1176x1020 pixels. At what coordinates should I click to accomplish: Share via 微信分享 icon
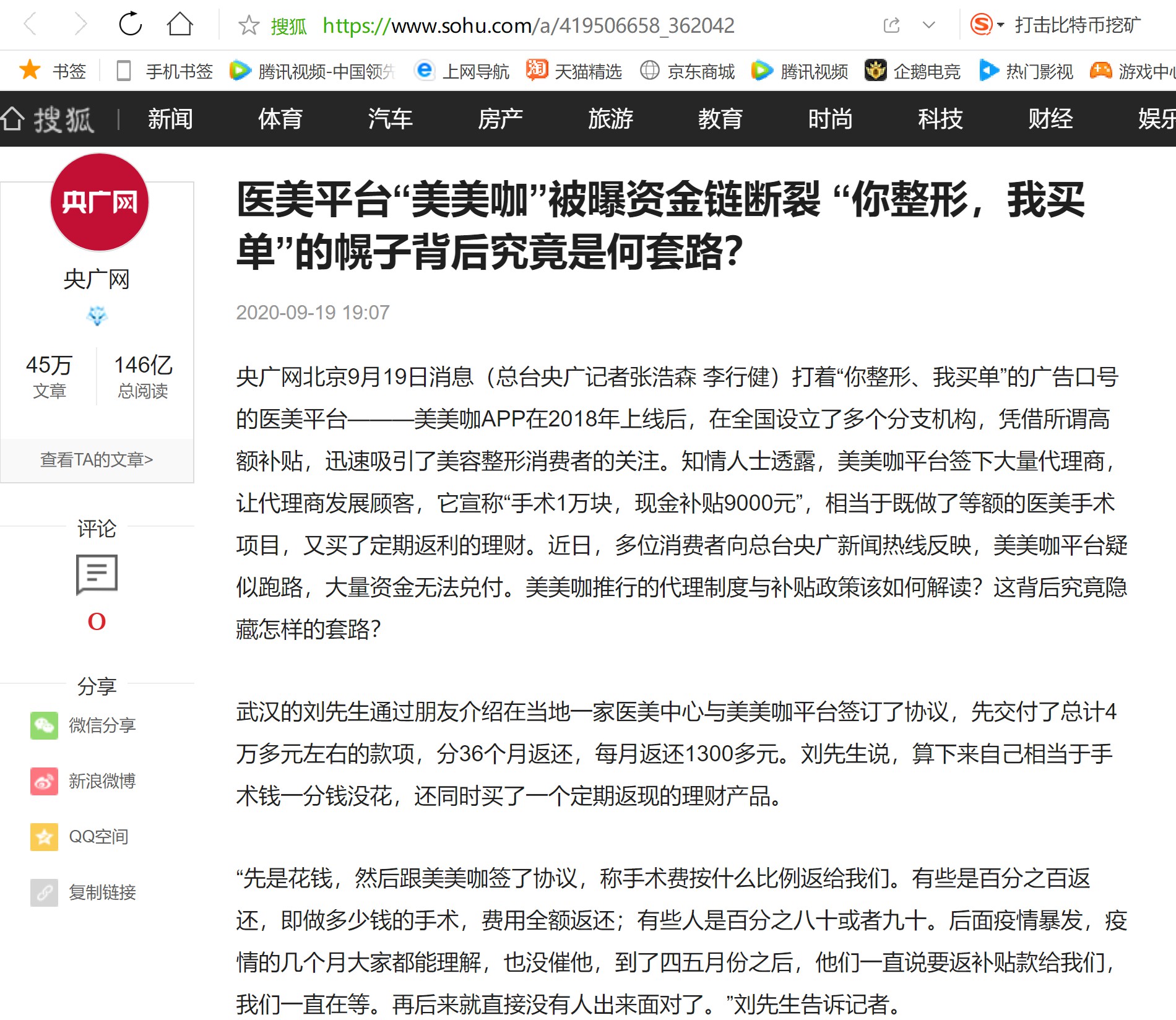click(x=44, y=725)
